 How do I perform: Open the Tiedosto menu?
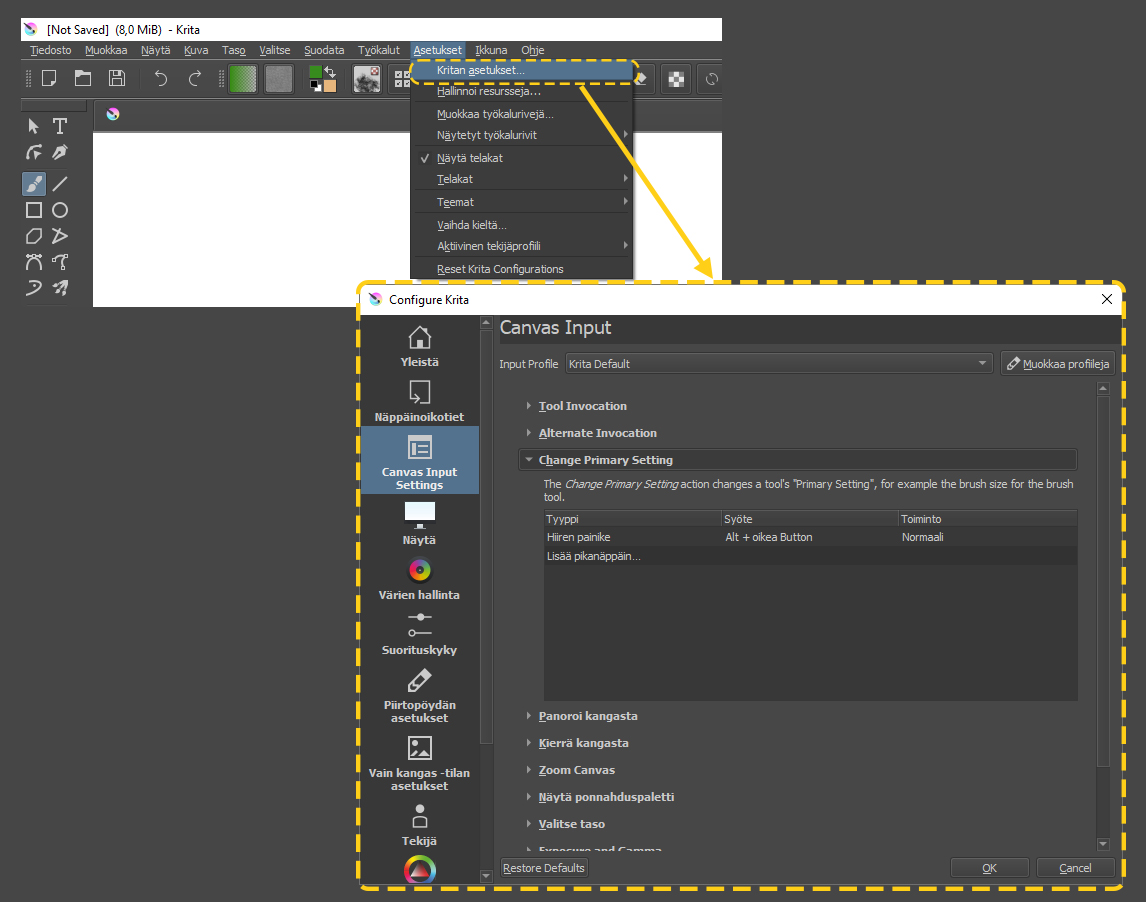50,50
